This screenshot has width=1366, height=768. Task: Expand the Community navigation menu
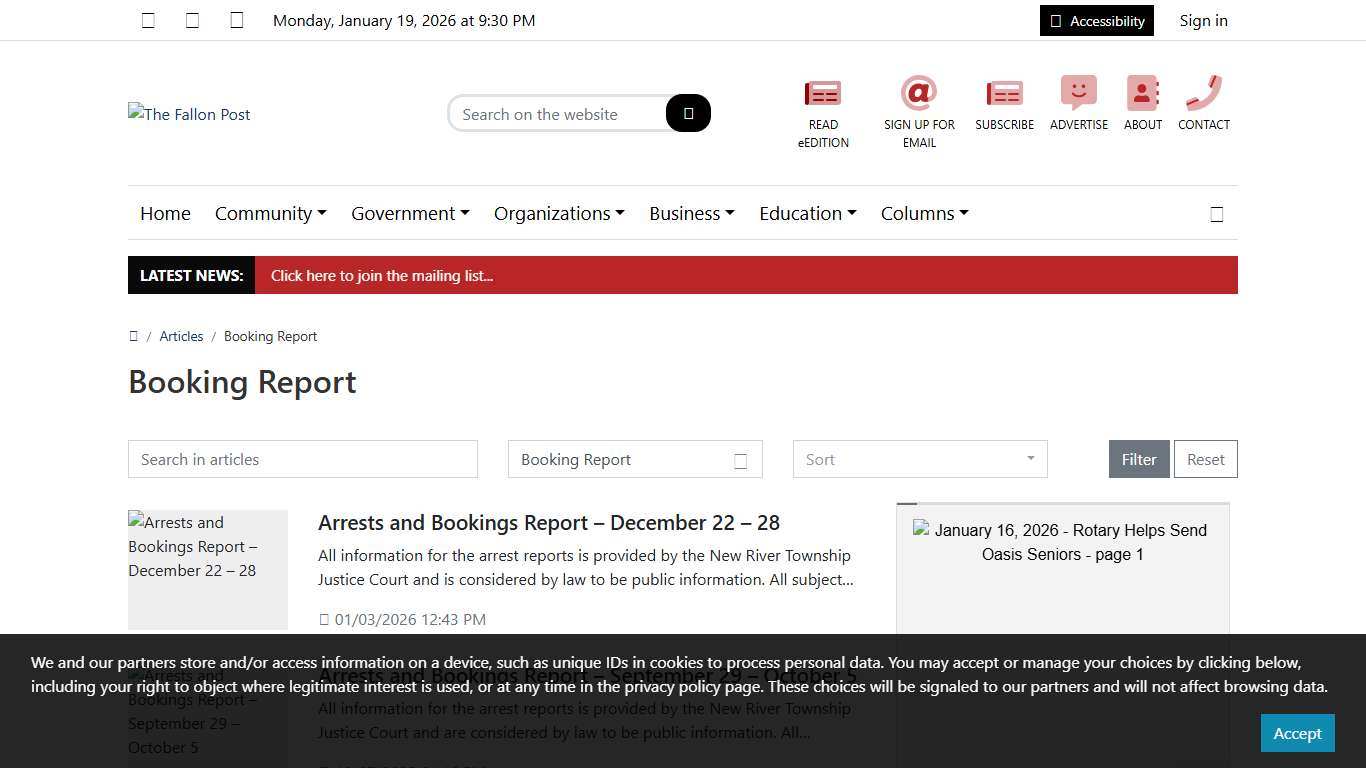tap(270, 213)
